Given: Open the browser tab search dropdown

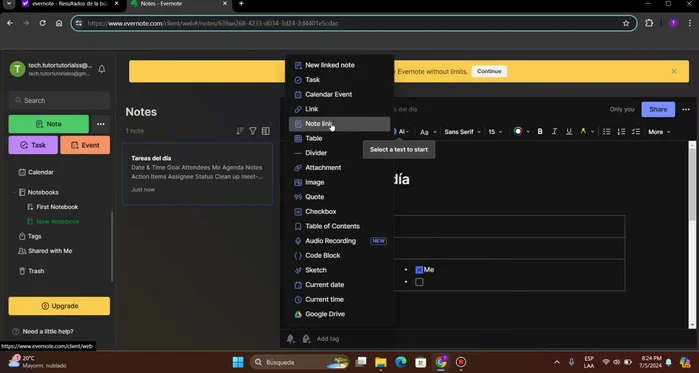Looking at the screenshot, I should coord(8,4).
